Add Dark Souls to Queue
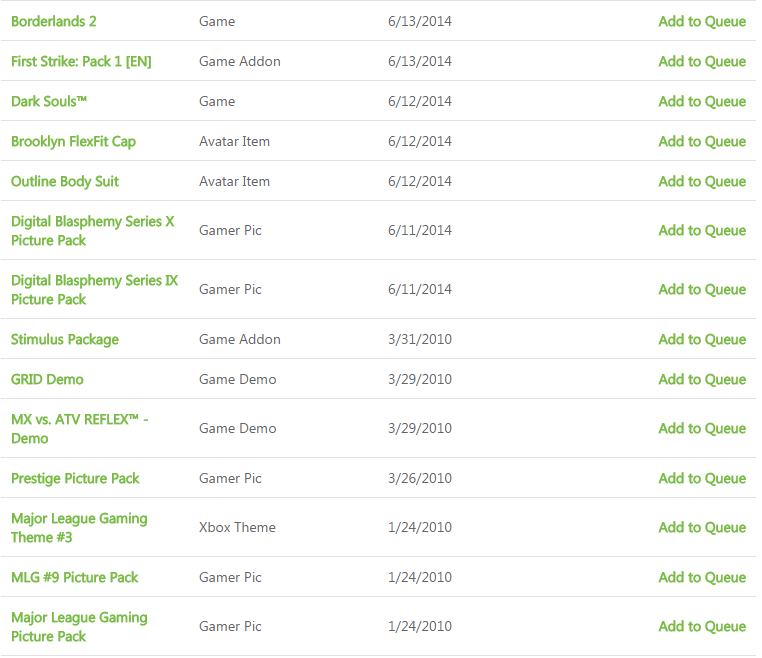 tap(702, 102)
